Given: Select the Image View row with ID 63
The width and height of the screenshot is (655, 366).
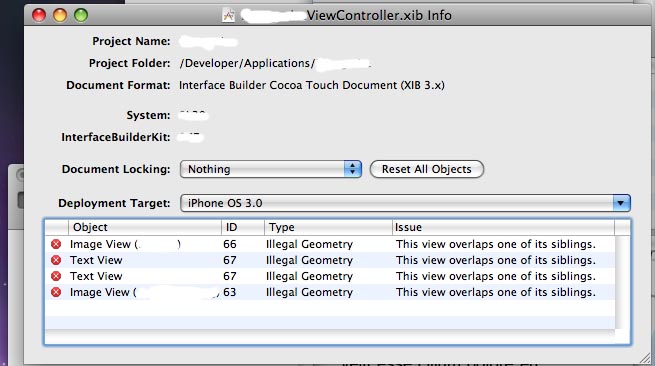Looking at the screenshot, I should [330, 292].
